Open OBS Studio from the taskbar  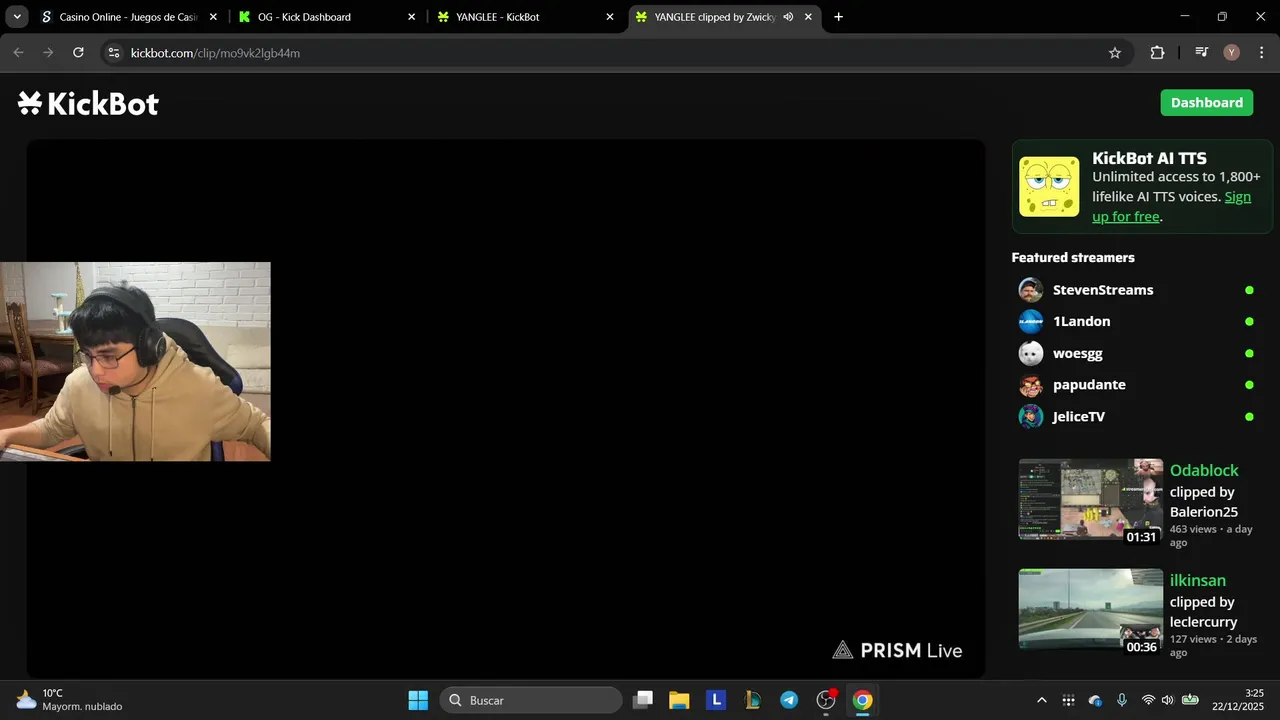click(x=826, y=700)
